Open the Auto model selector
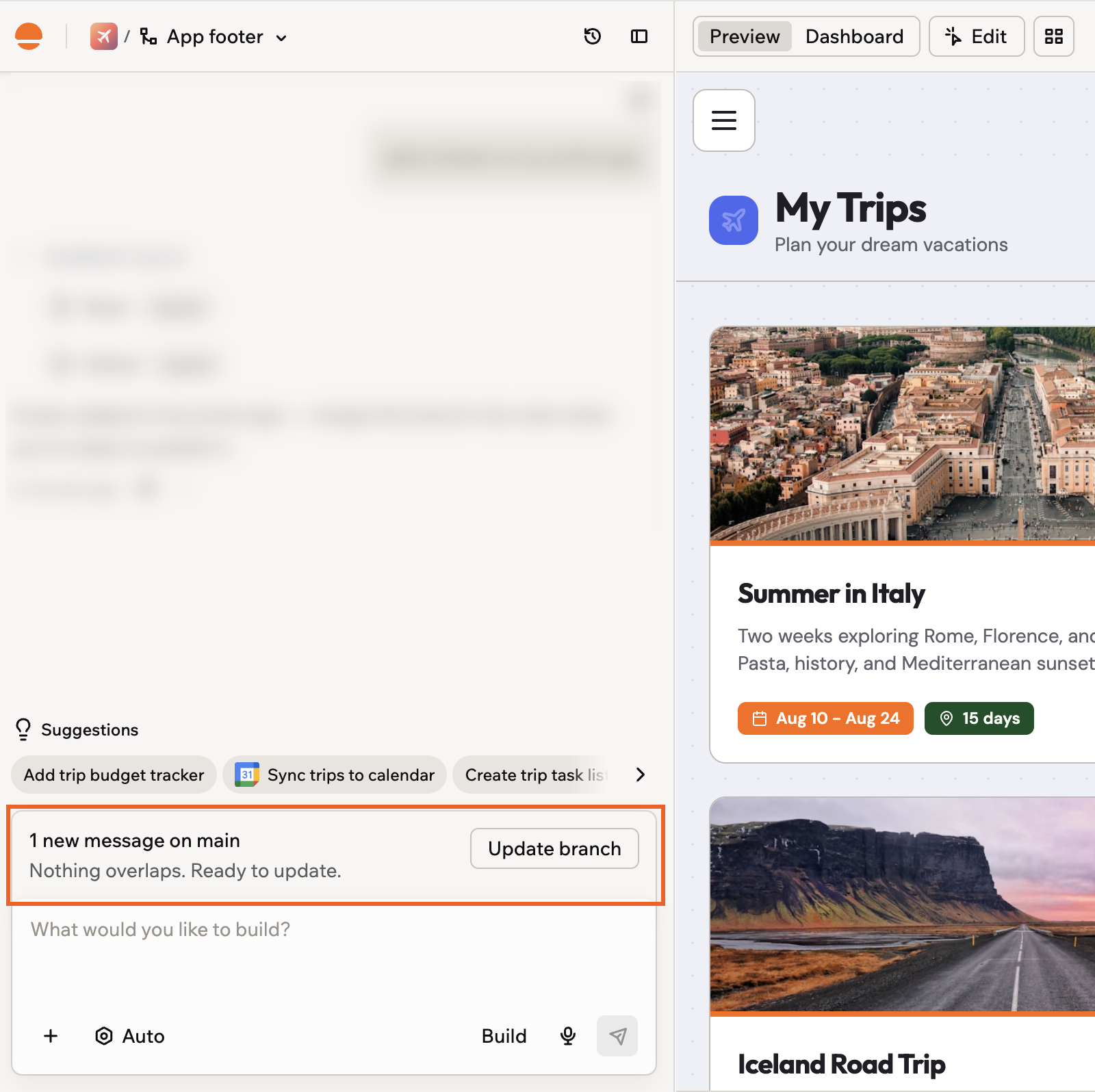 click(x=129, y=1036)
